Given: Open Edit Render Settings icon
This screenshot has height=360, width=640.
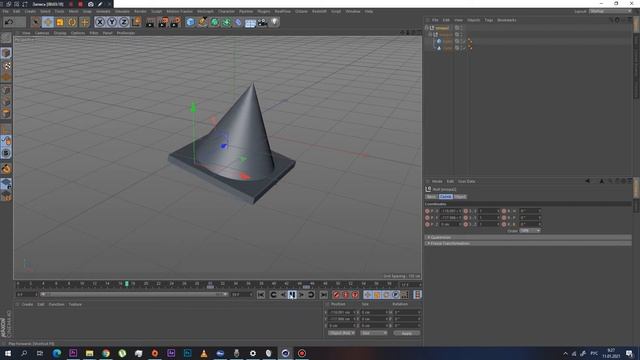Looking at the screenshot, I should point(175,22).
